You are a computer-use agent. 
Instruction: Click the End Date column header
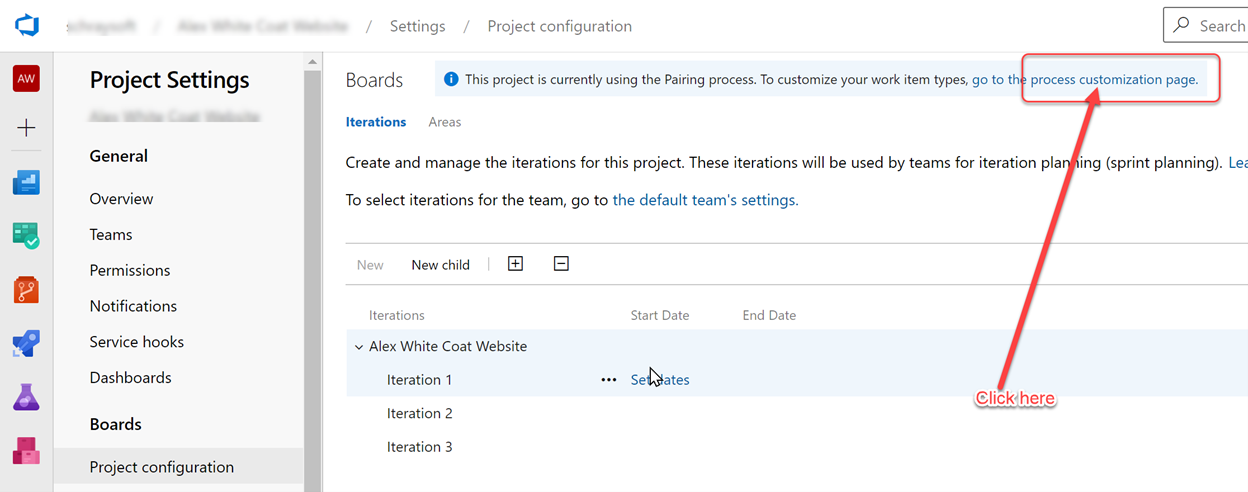coord(769,315)
